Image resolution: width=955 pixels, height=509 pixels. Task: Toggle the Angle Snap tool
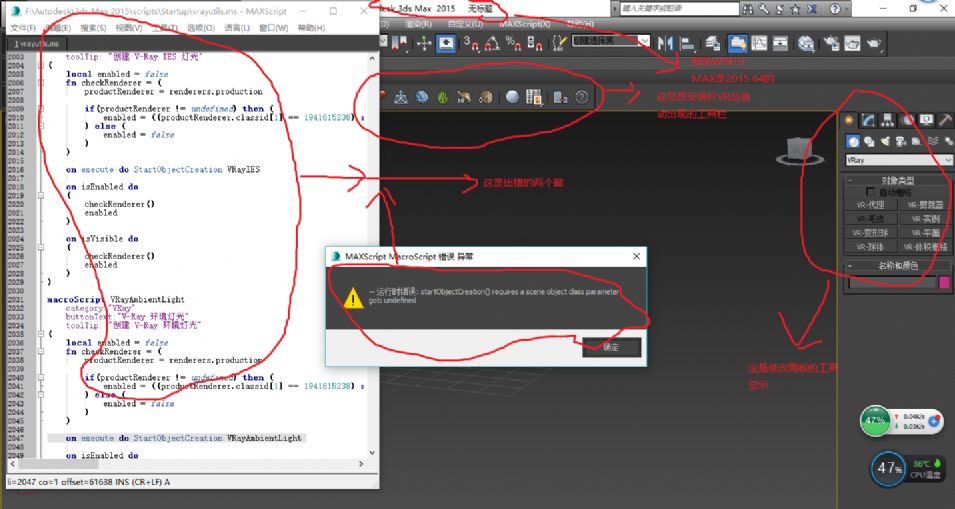click(x=492, y=43)
